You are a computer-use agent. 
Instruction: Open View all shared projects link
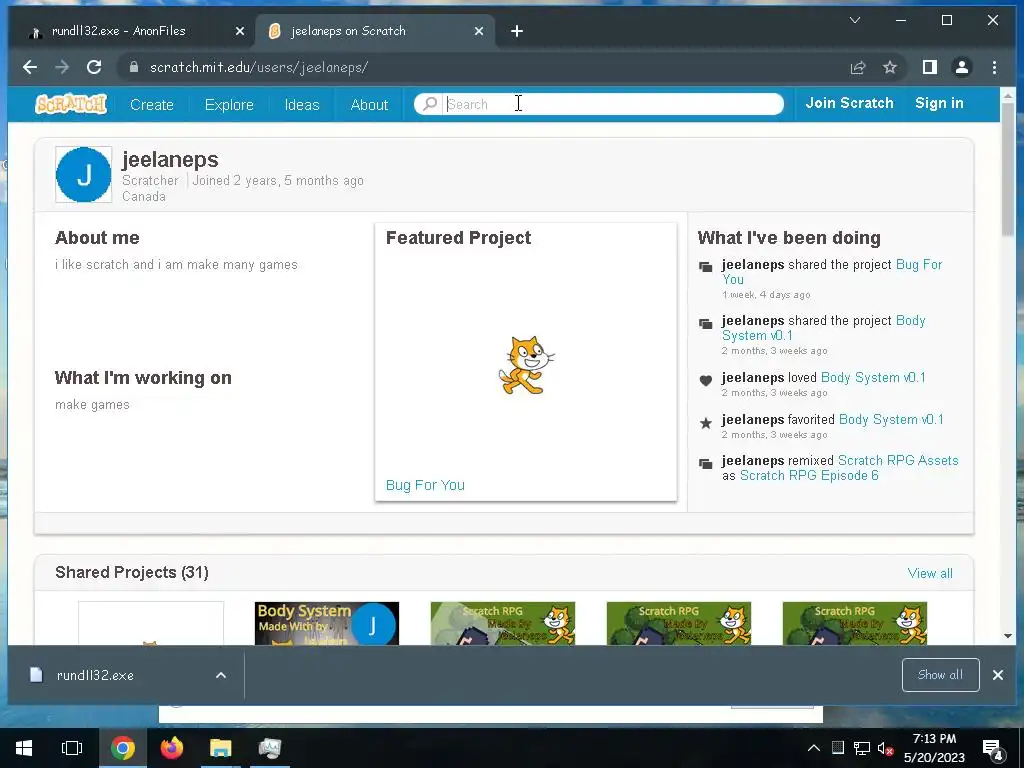[x=930, y=573]
